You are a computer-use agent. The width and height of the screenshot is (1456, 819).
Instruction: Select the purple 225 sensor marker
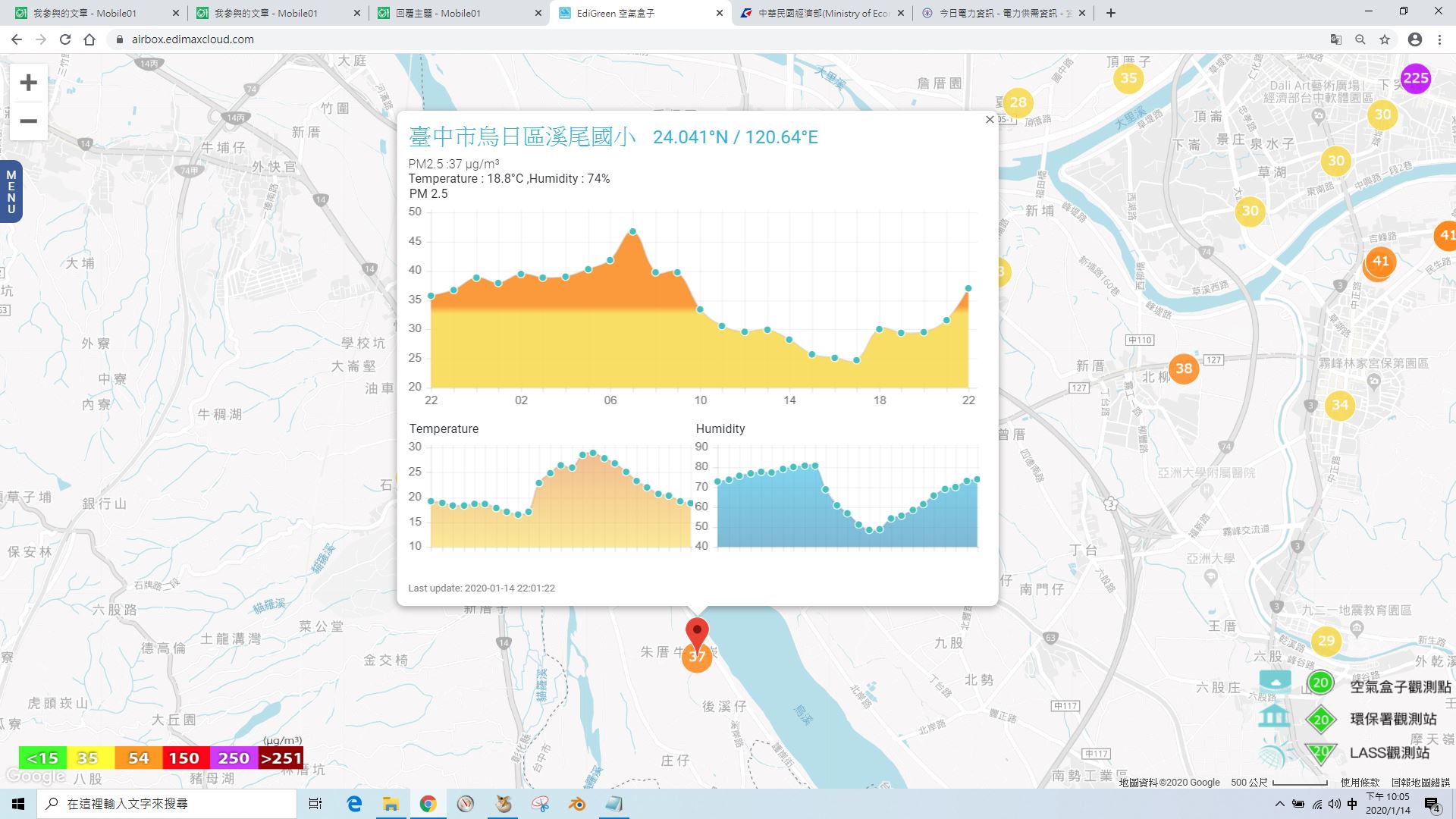(1415, 78)
